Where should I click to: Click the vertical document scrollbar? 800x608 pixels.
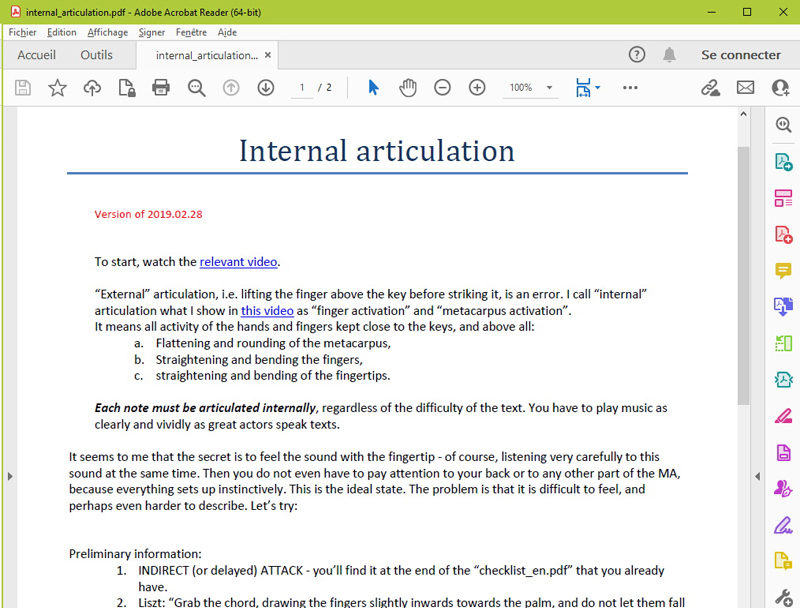tap(743, 270)
